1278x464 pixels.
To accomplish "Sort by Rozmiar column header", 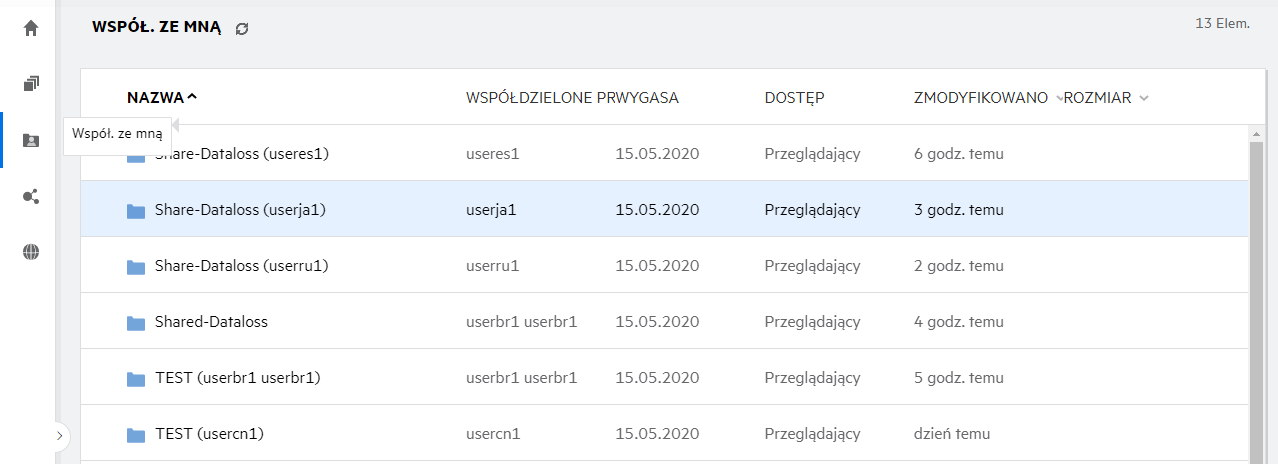I will point(1098,98).
